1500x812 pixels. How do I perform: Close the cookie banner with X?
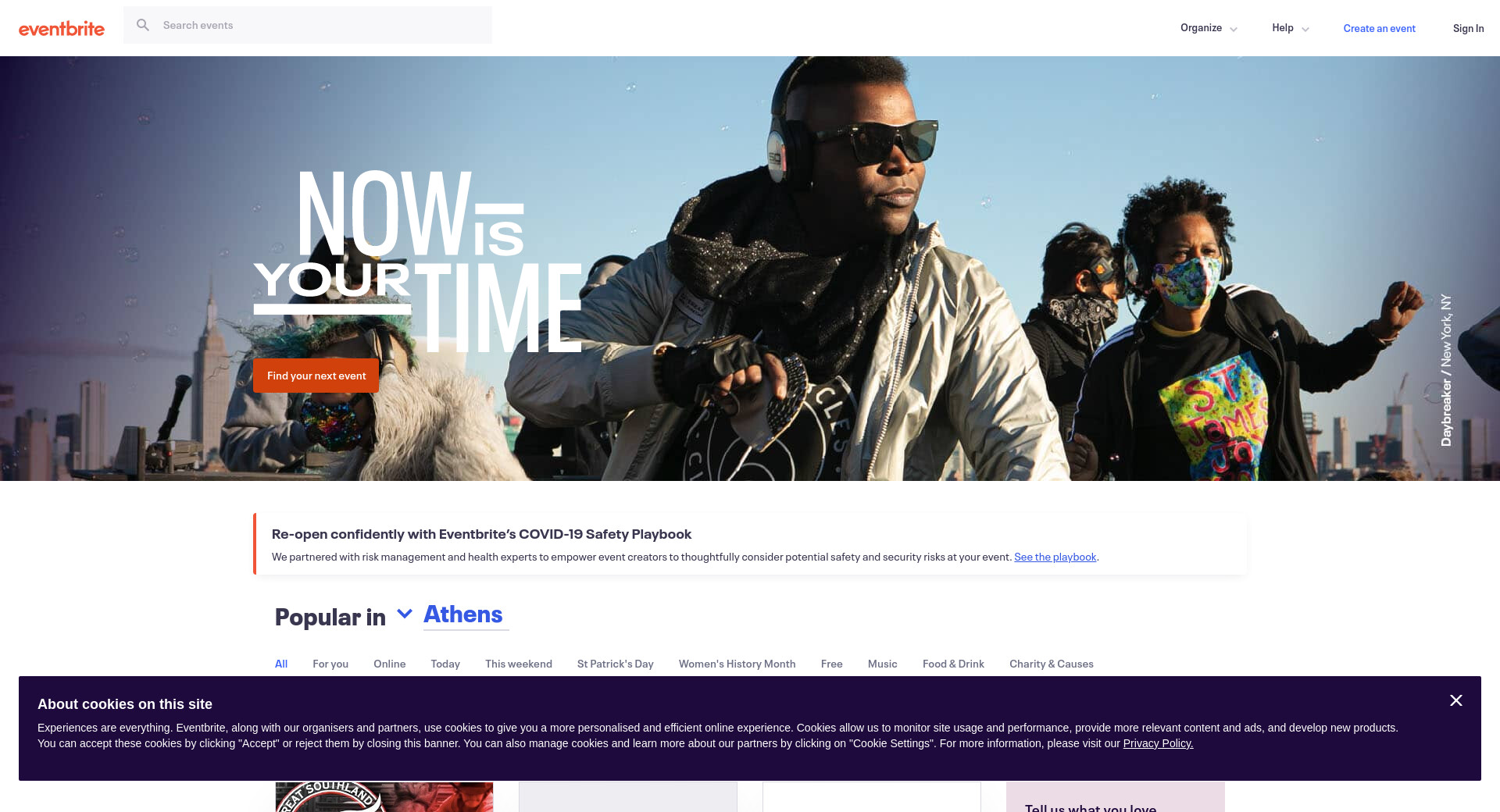pyautogui.click(x=1456, y=700)
